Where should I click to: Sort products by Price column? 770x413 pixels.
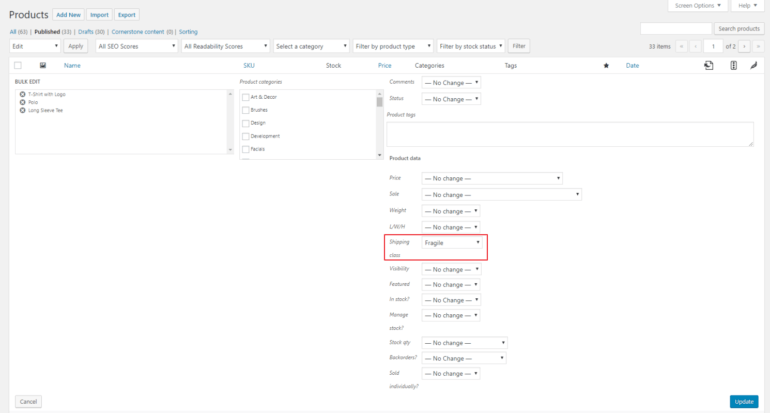[x=385, y=65]
